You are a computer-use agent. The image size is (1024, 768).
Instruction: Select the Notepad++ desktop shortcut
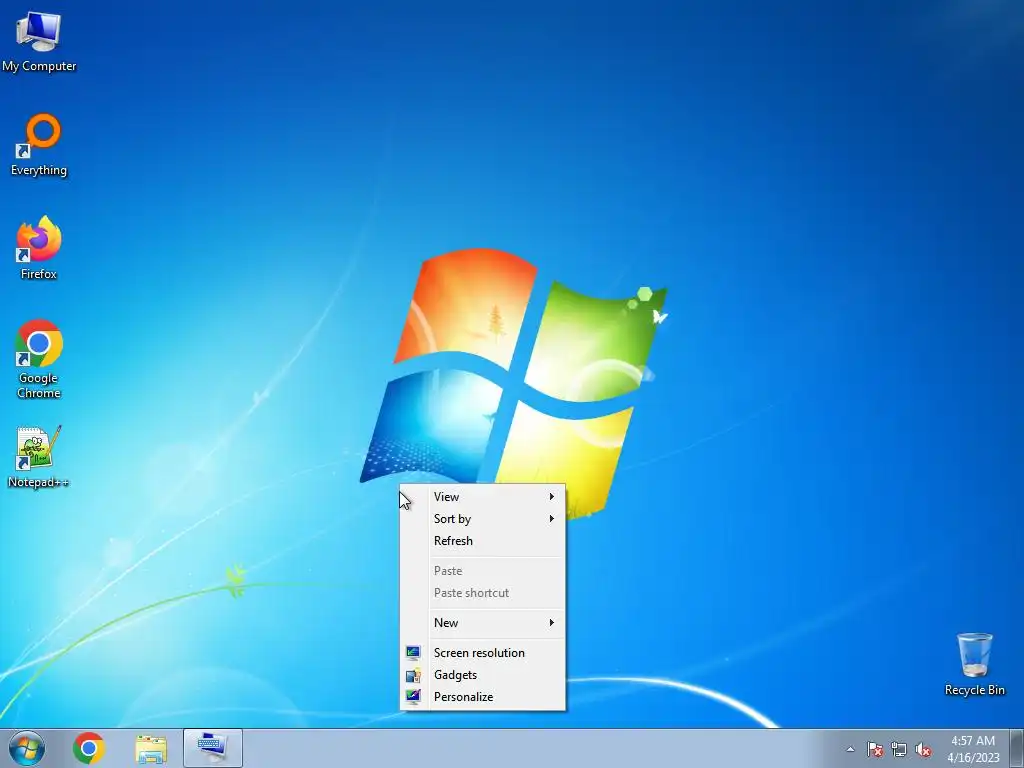point(38,456)
